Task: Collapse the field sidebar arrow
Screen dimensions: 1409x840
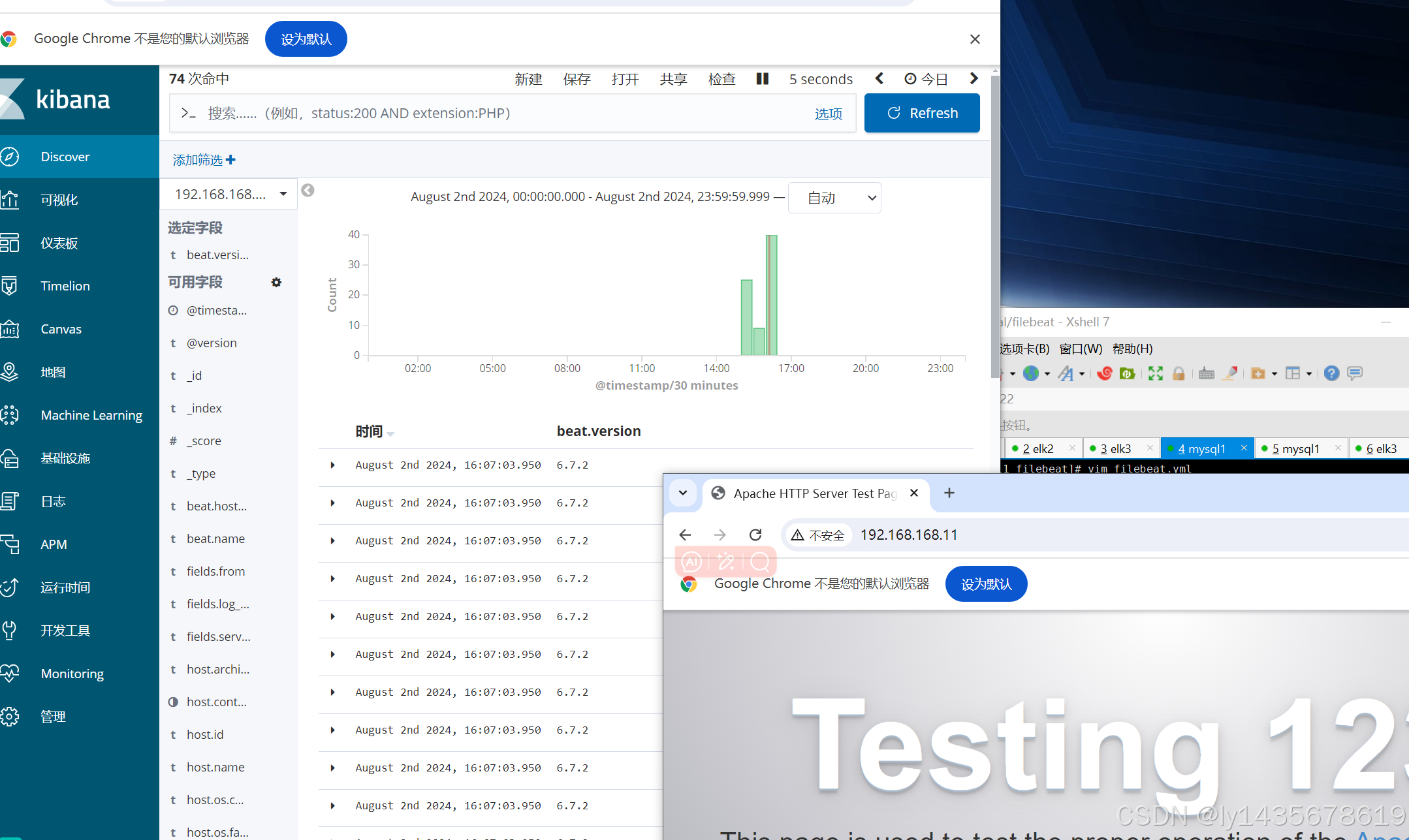Action: point(308,191)
